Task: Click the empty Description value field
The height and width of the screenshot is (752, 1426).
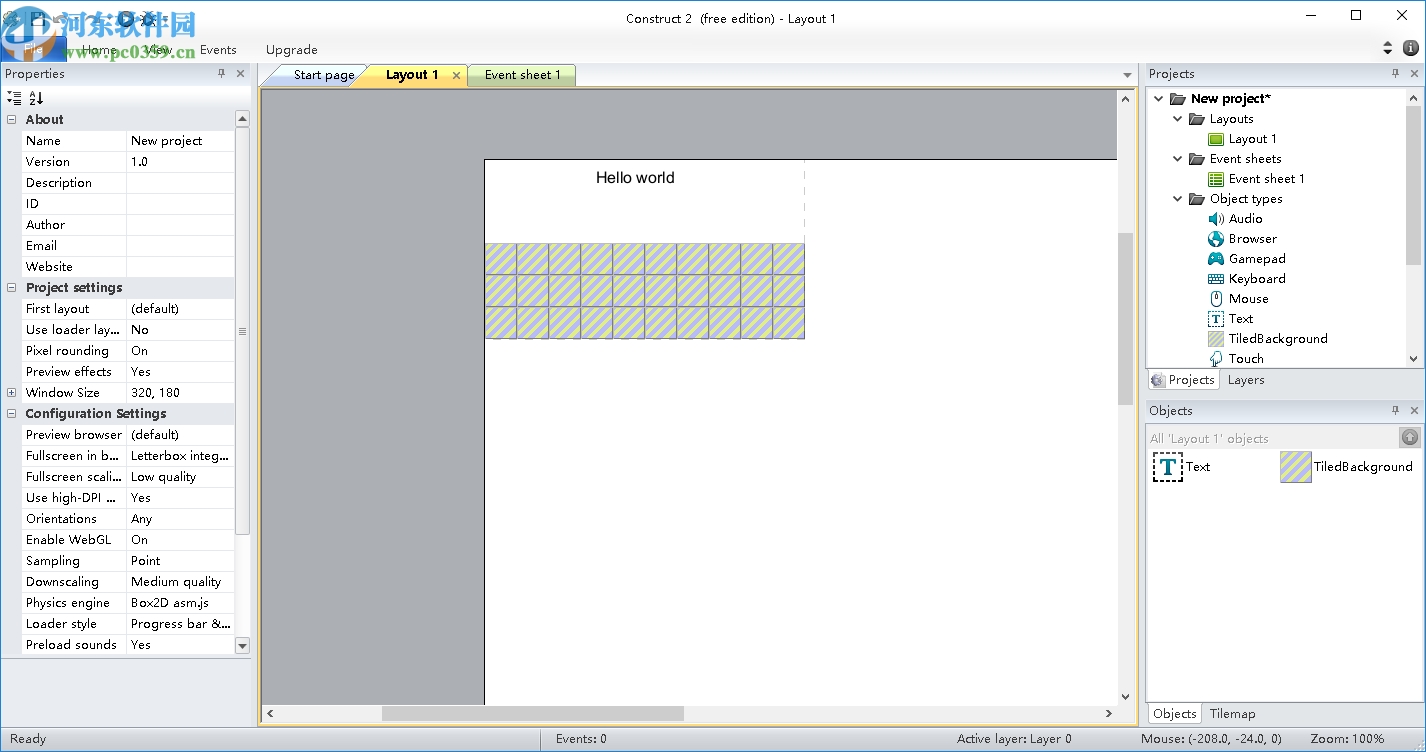Action: [x=180, y=183]
